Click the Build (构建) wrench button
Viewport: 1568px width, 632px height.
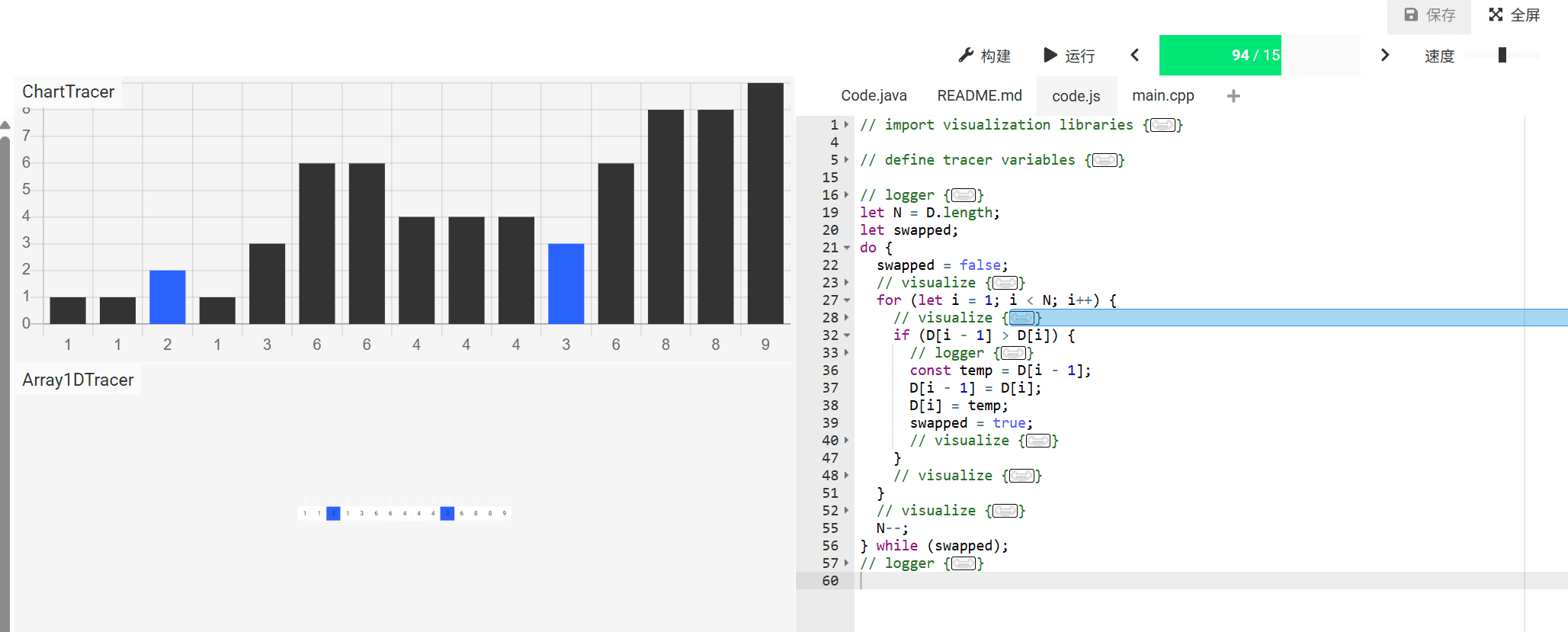click(x=984, y=56)
